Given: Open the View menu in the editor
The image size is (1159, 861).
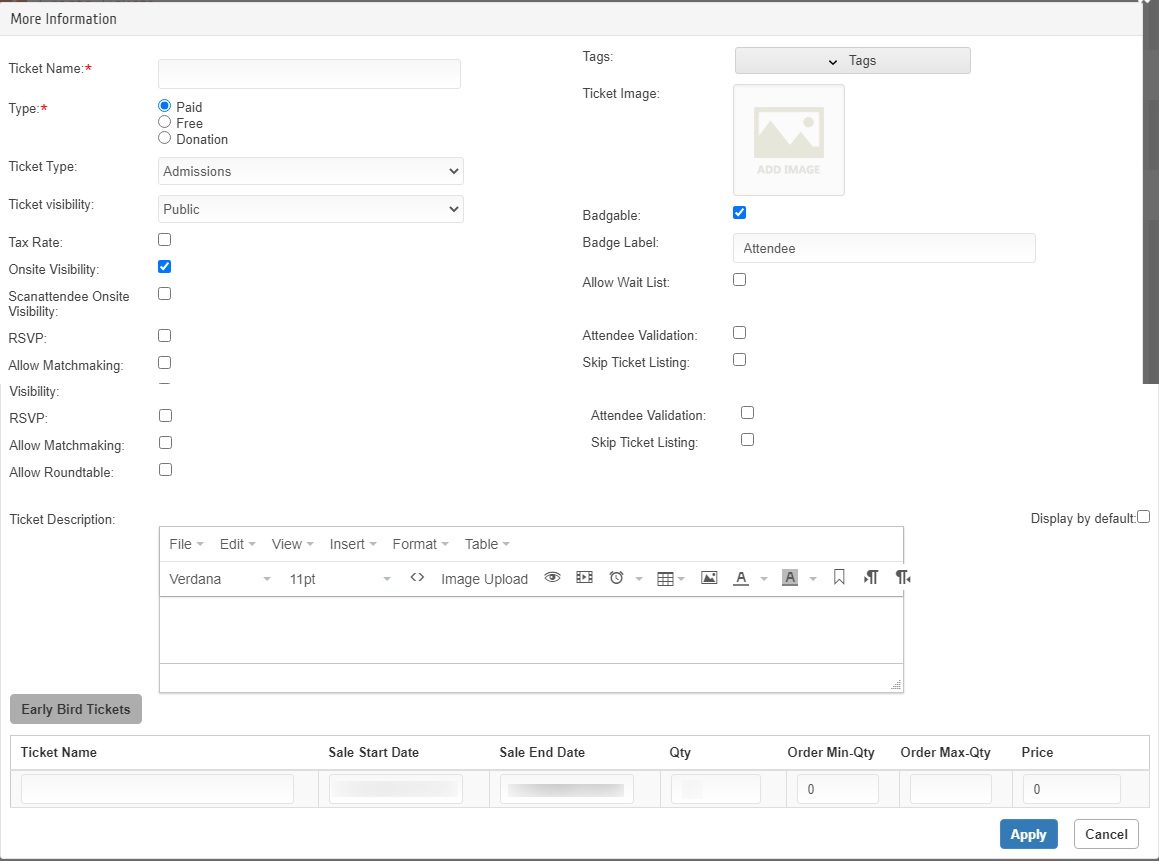Looking at the screenshot, I should (x=293, y=544).
